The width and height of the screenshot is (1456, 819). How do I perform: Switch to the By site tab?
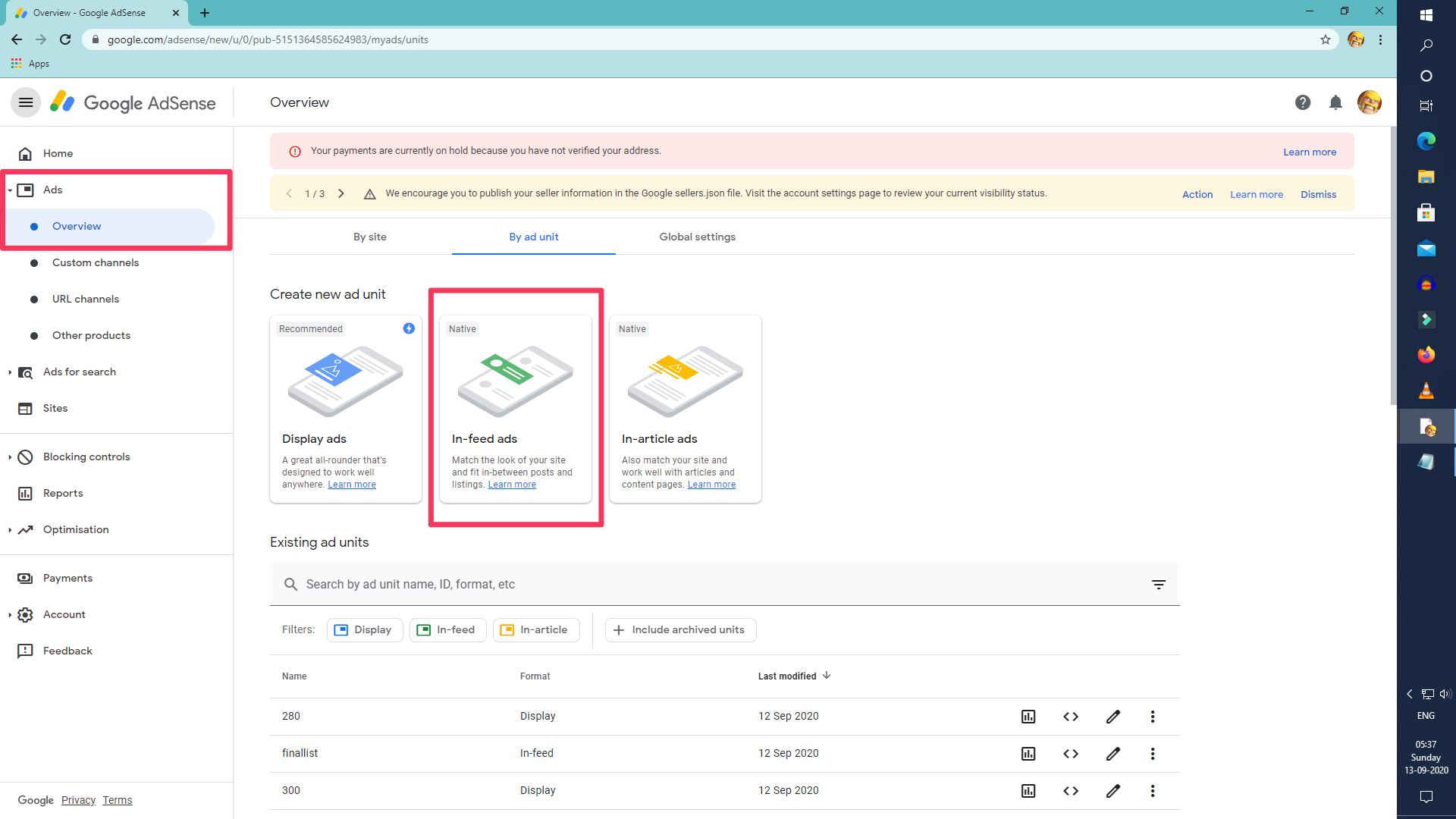370,237
